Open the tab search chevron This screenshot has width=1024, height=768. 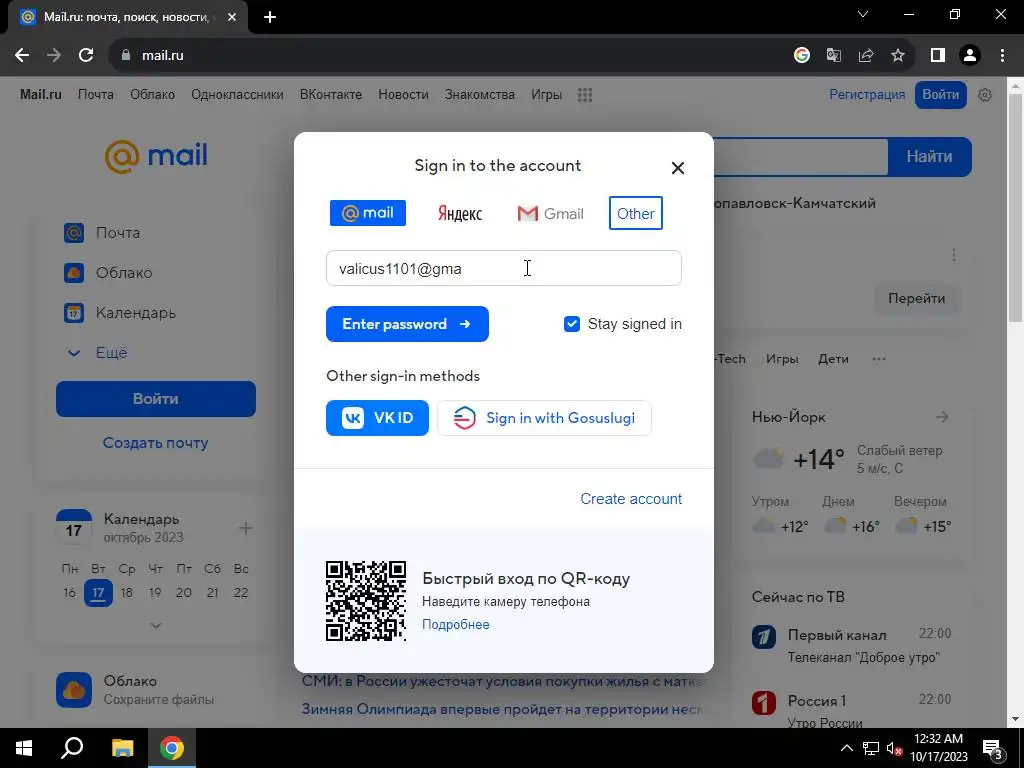click(x=863, y=14)
